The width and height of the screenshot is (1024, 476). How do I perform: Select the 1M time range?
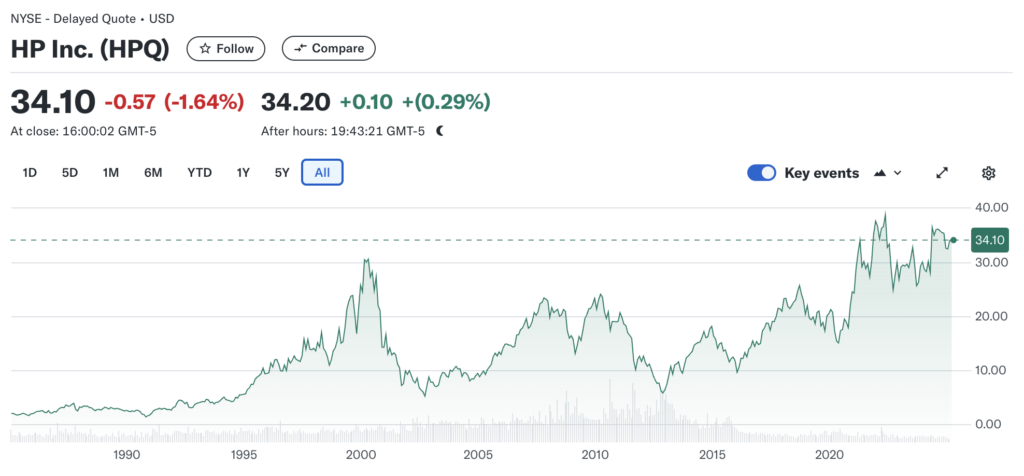coord(111,172)
